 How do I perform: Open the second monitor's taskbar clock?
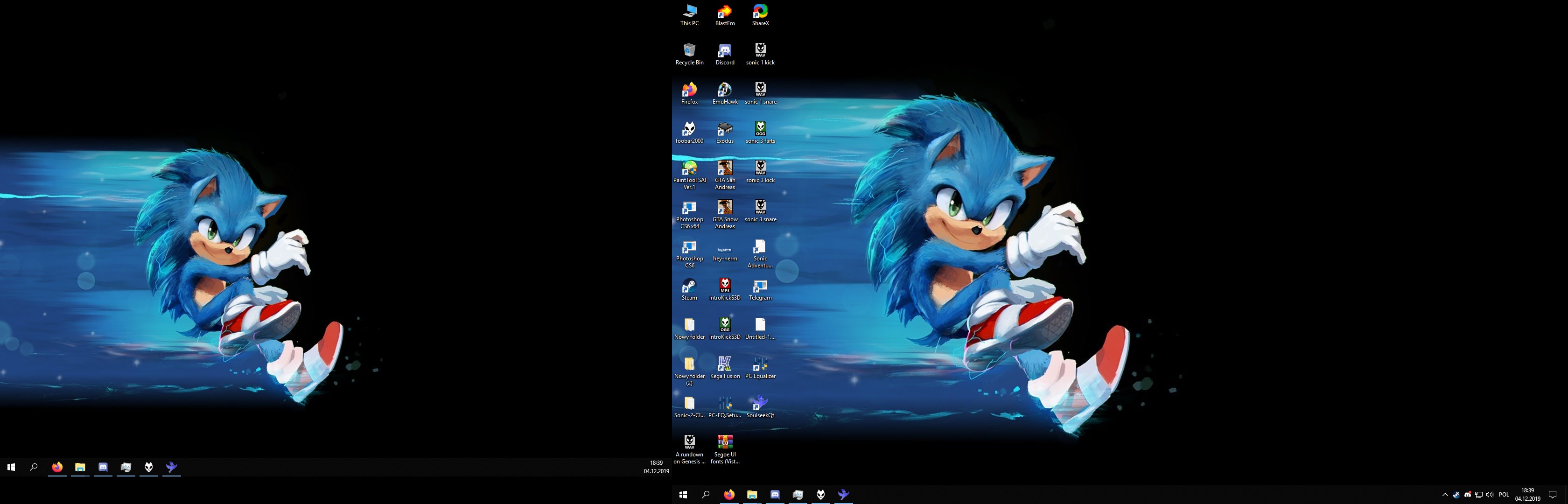point(656,467)
